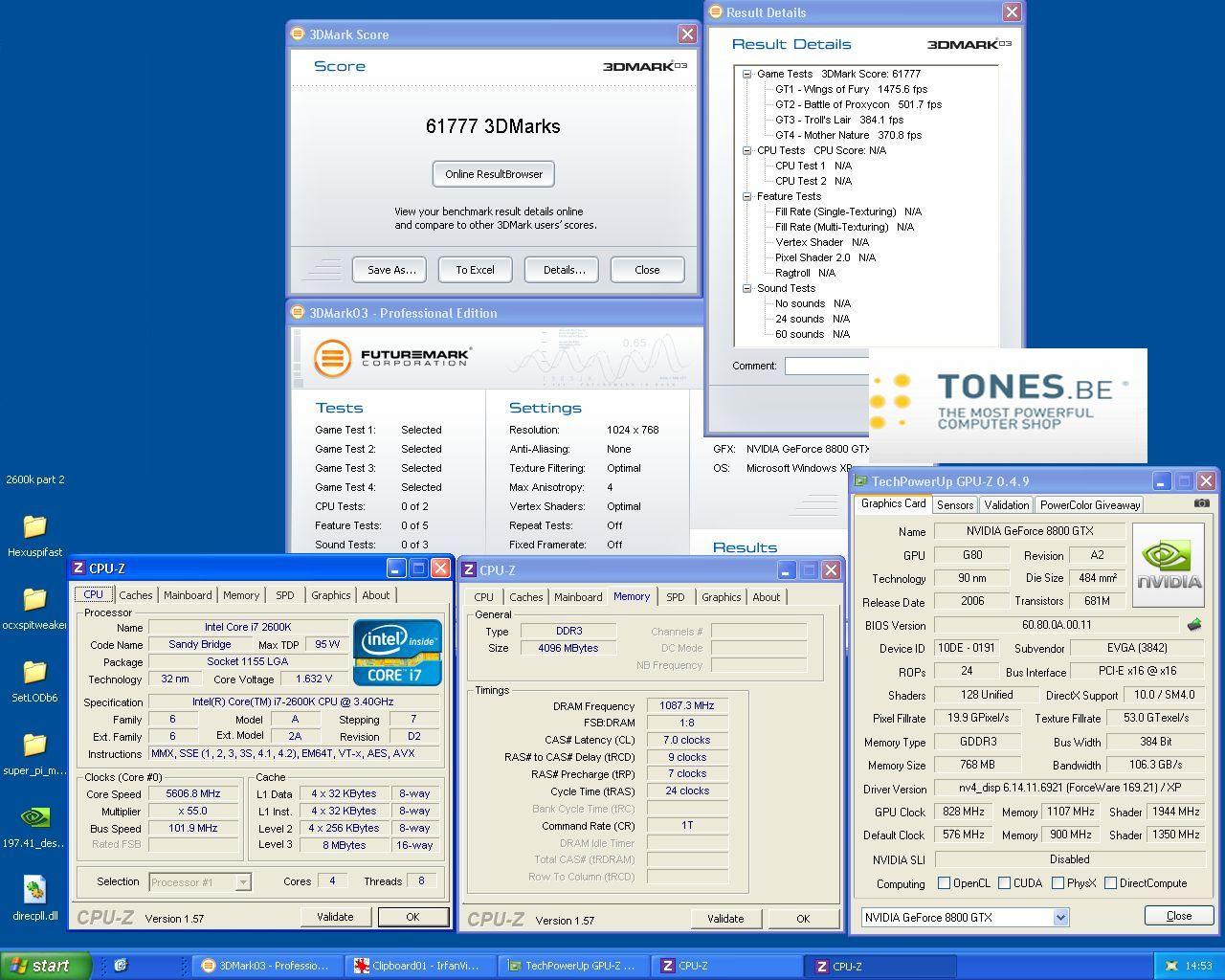This screenshot has height=980, width=1225.
Task: Open Mainboard tab in left CPU-Z
Action: pos(188,595)
